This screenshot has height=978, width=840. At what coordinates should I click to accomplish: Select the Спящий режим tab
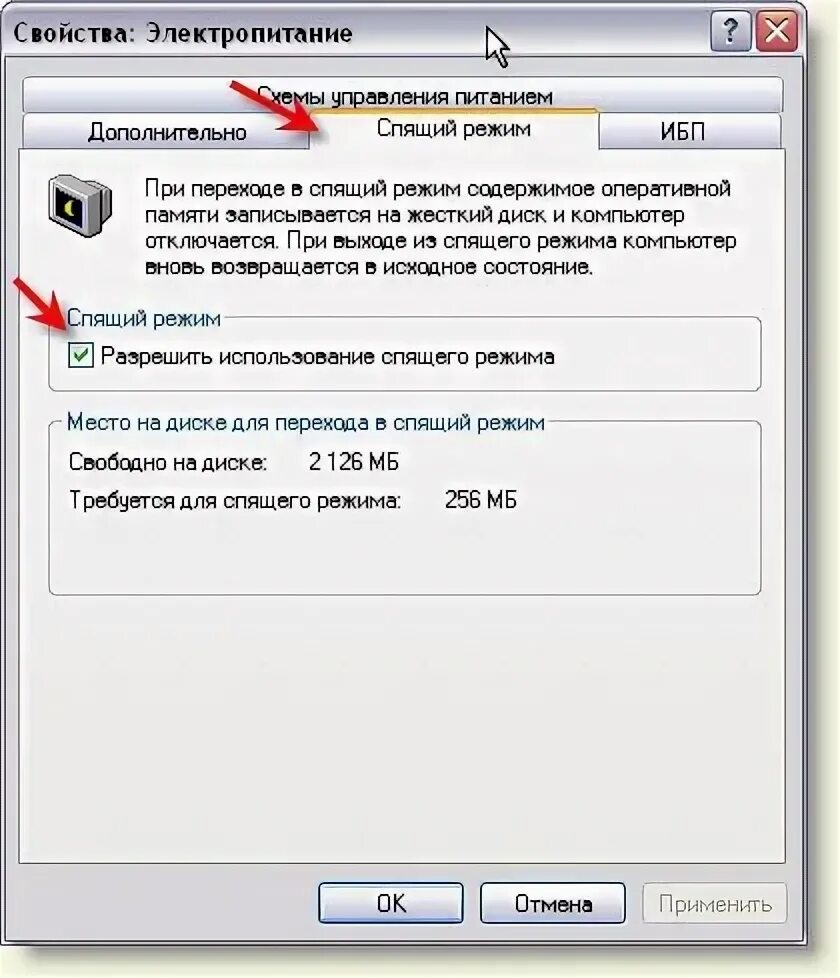click(454, 129)
